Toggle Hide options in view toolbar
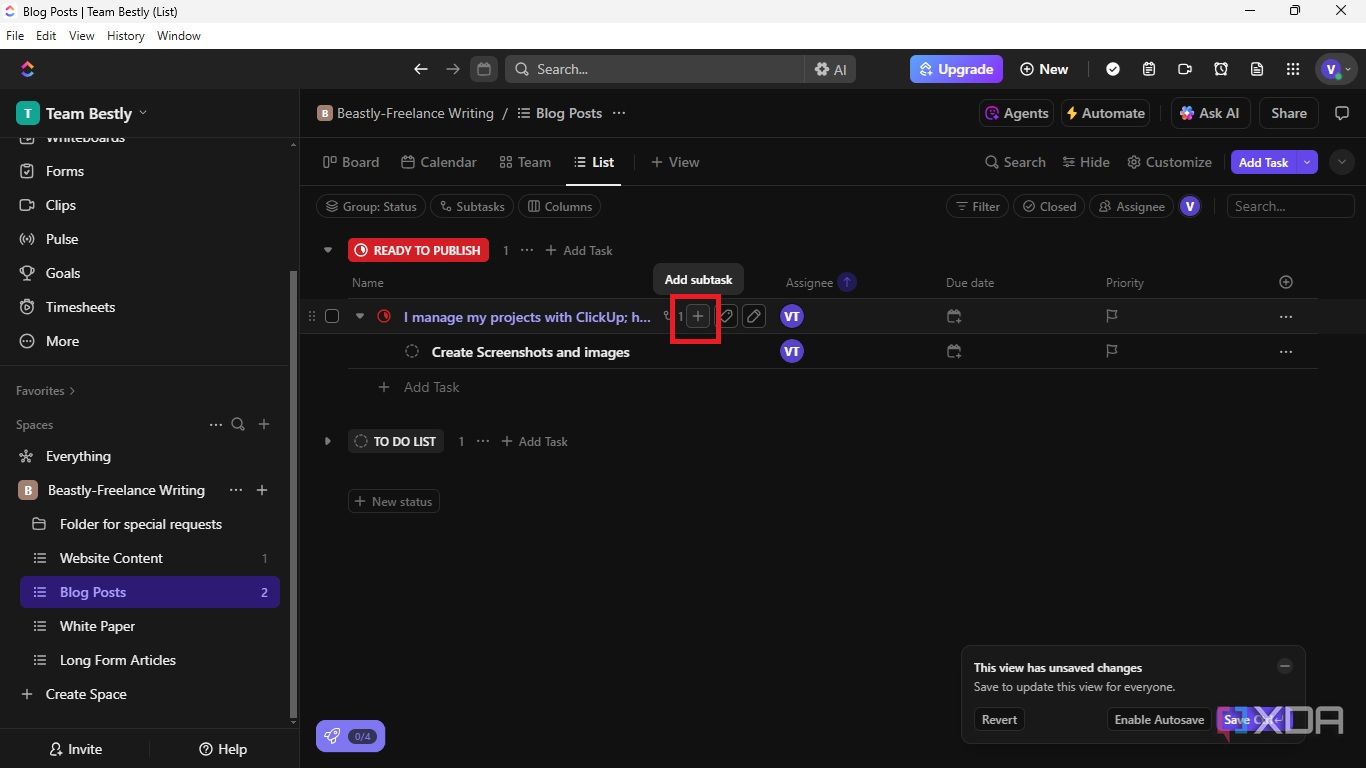This screenshot has height=768, width=1366. pyautogui.click(x=1085, y=162)
